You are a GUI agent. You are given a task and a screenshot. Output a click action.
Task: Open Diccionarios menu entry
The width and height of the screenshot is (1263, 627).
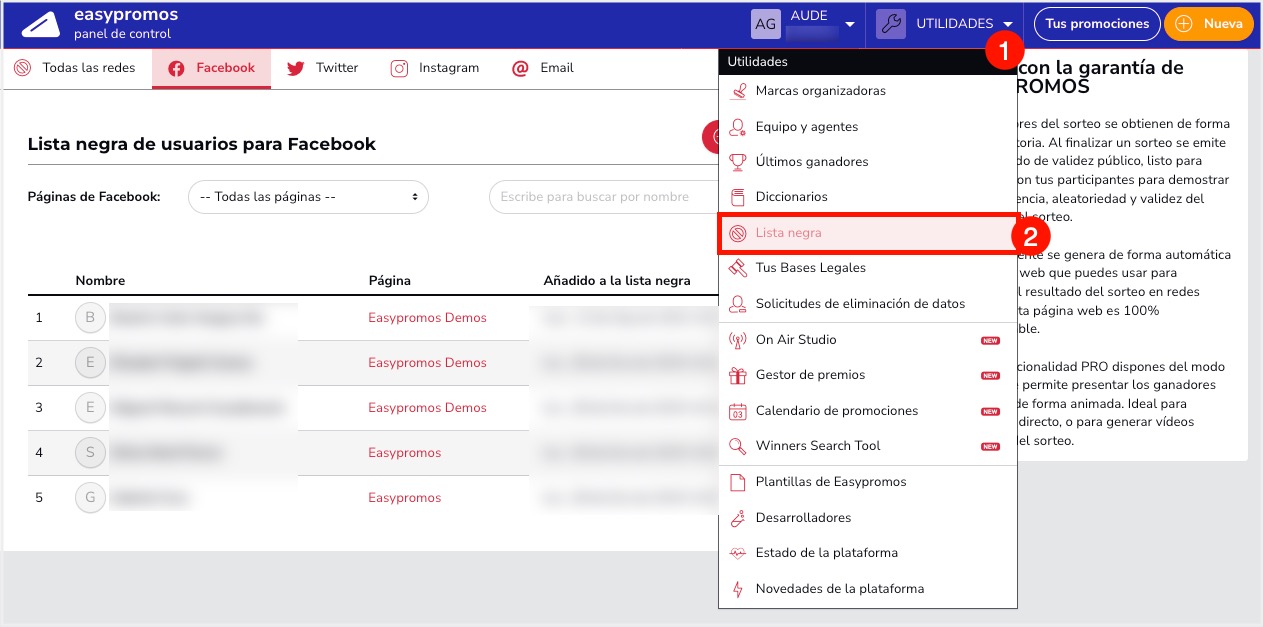(868, 197)
